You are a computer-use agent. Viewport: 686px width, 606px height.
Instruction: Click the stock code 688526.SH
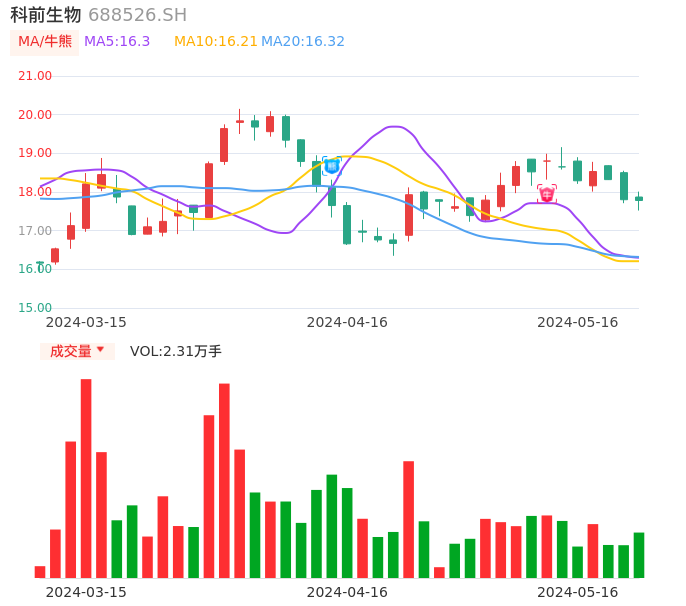137,15
